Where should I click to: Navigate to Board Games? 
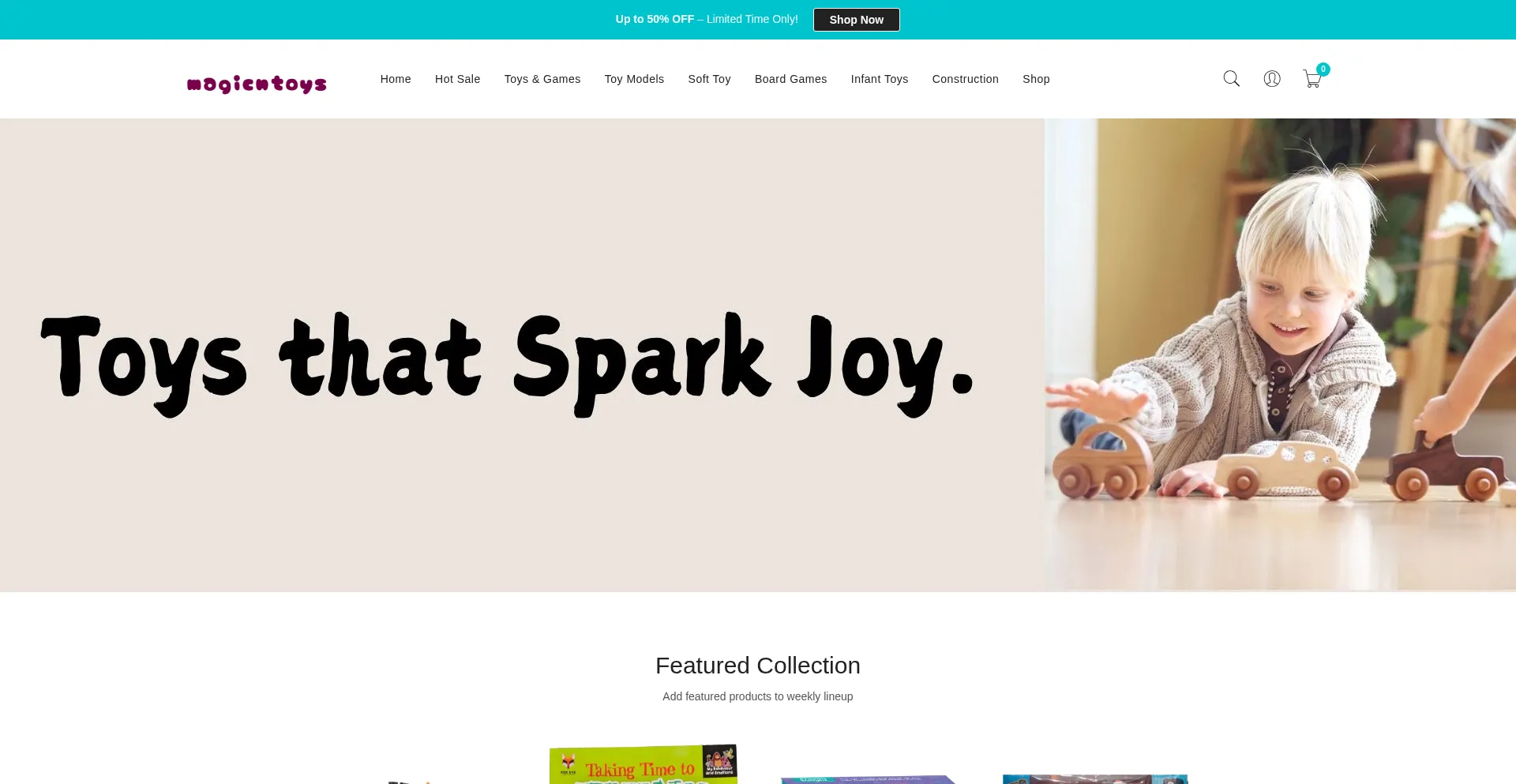pyautogui.click(x=790, y=79)
